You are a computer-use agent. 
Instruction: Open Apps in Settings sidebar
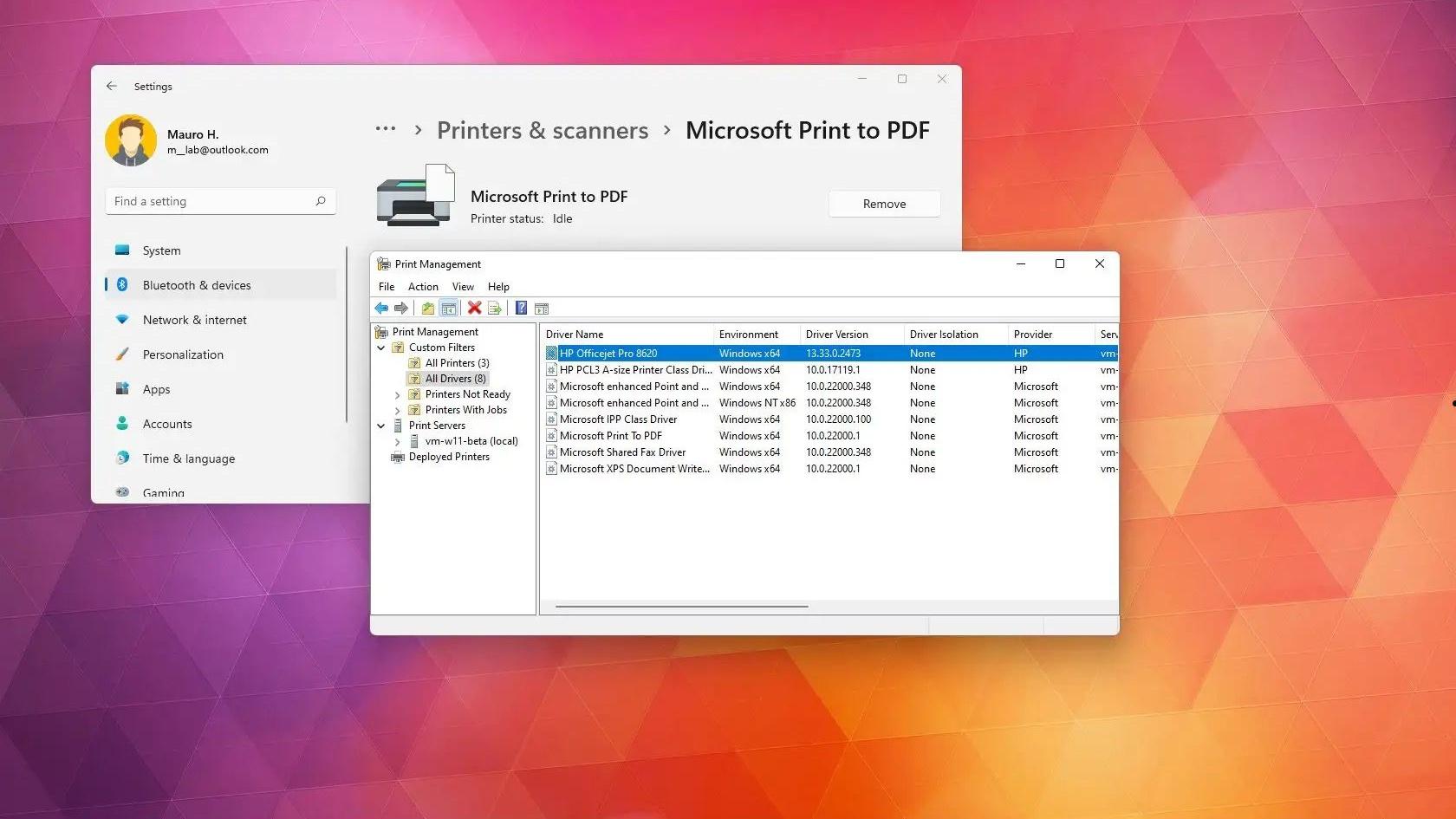coord(221,389)
